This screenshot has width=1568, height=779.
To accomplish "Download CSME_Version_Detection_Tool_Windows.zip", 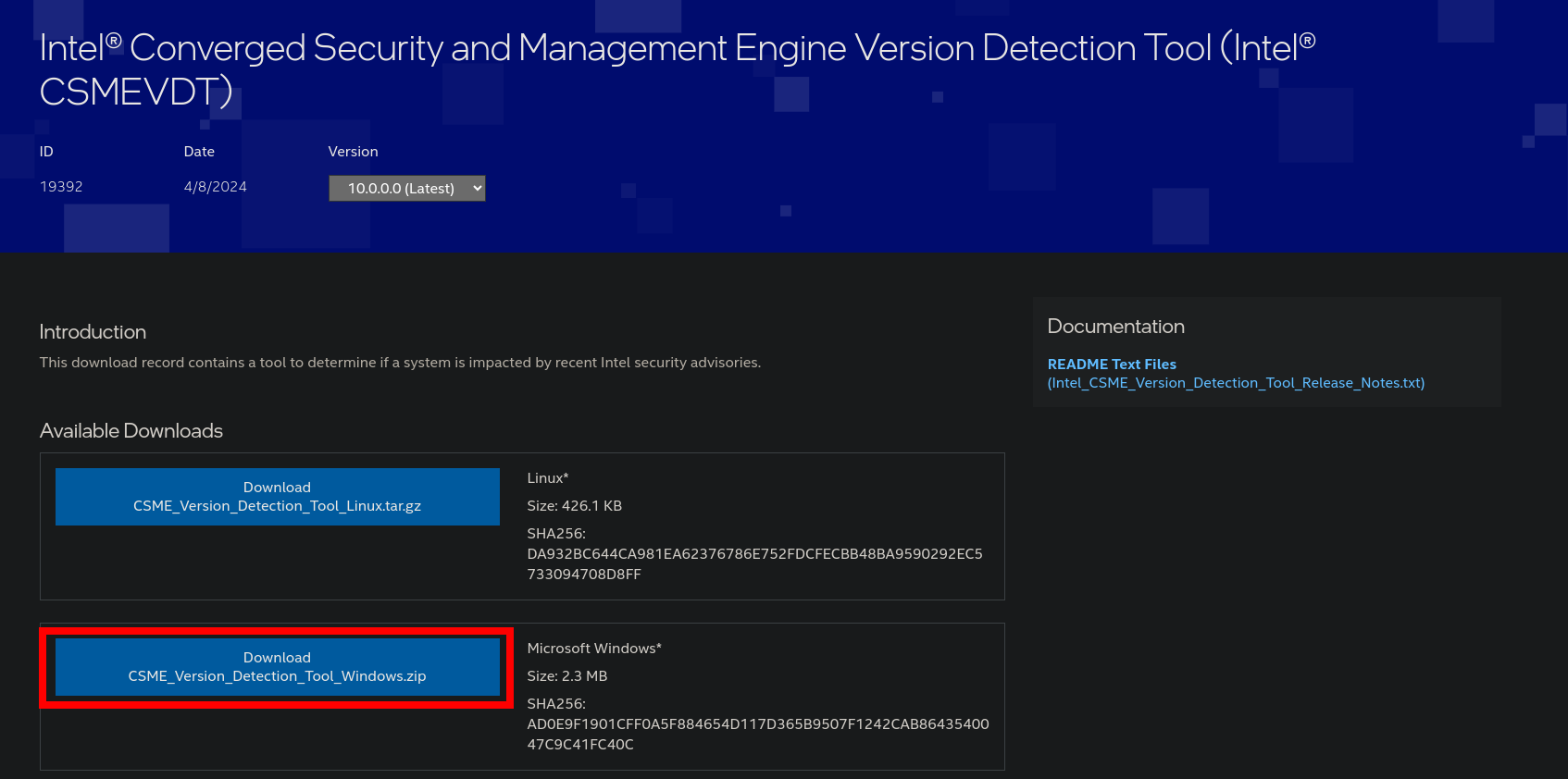I will point(278,667).
